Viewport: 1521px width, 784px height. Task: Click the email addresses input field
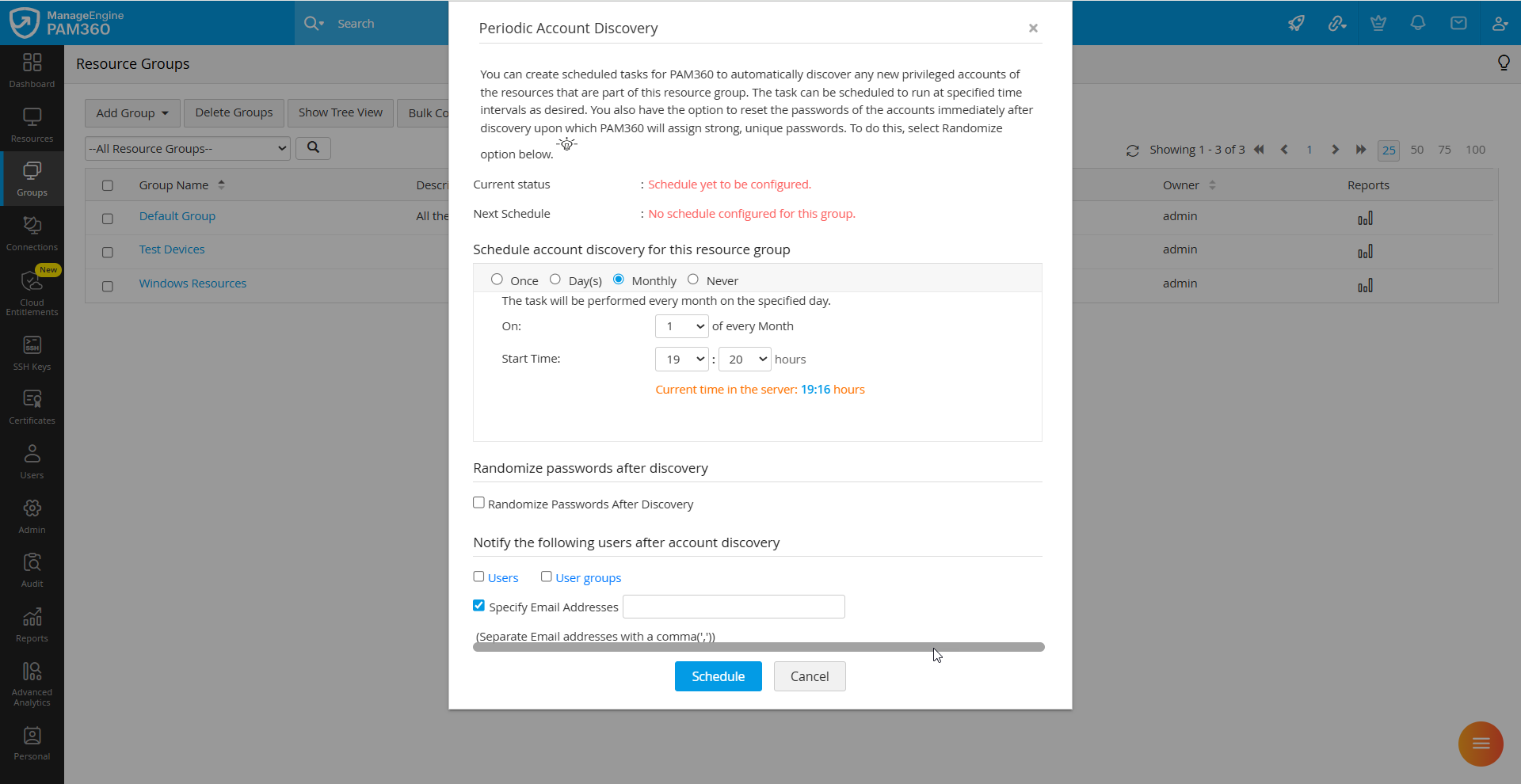(x=733, y=606)
